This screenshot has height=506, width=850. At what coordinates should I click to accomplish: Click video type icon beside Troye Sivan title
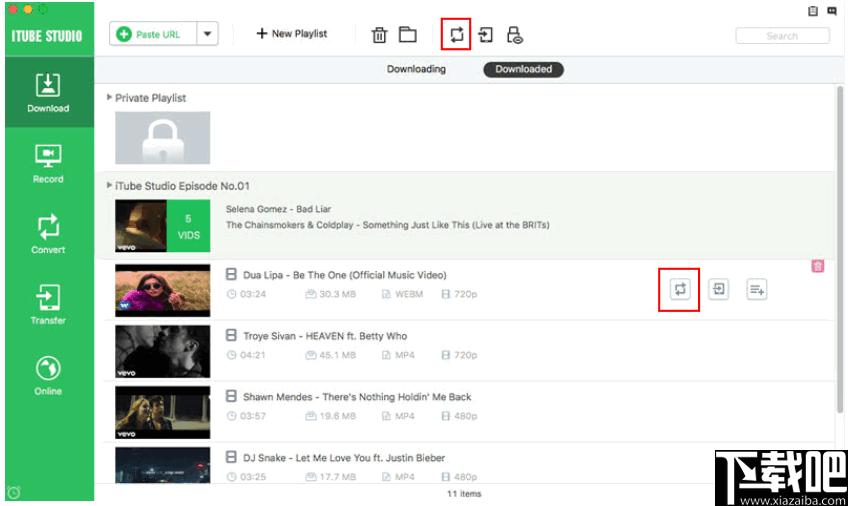(x=231, y=335)
